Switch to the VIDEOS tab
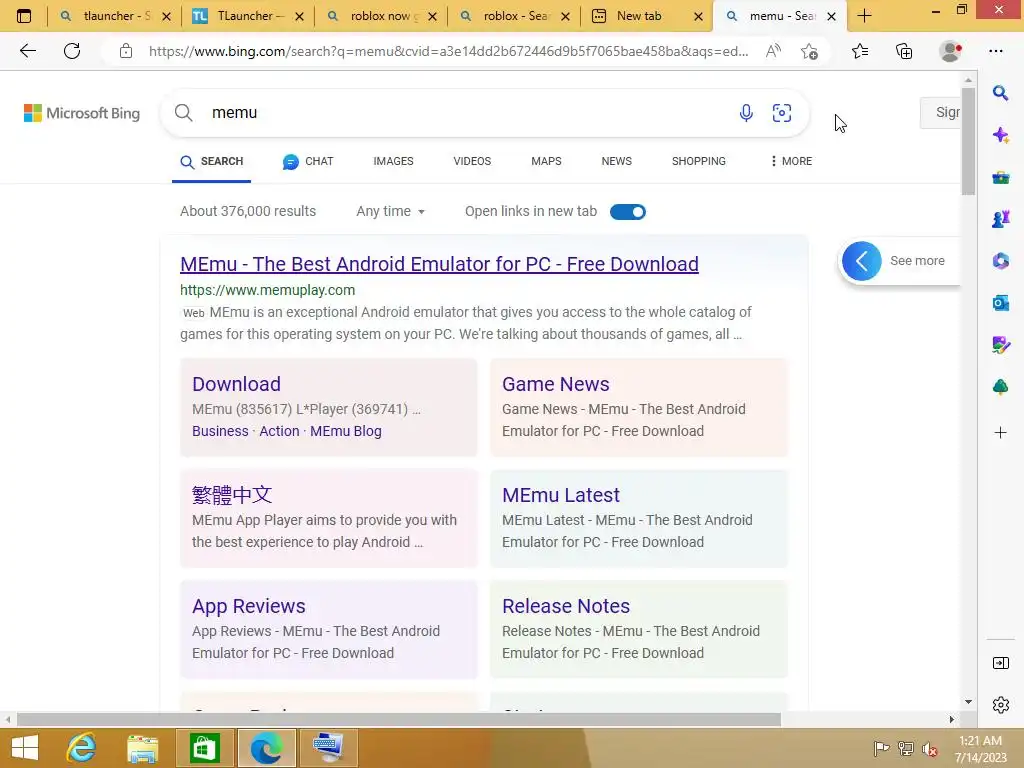This screenshot has width=1024, height=768. click(472, 161)
